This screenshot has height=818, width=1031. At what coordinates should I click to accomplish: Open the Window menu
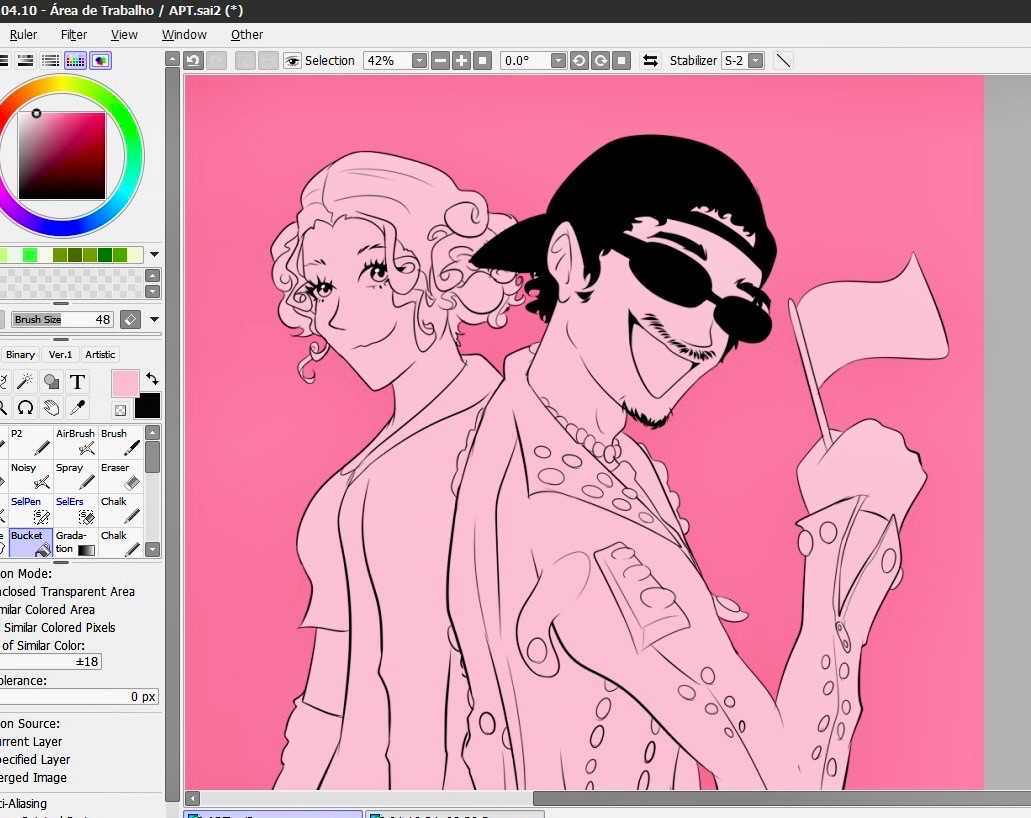184,35
